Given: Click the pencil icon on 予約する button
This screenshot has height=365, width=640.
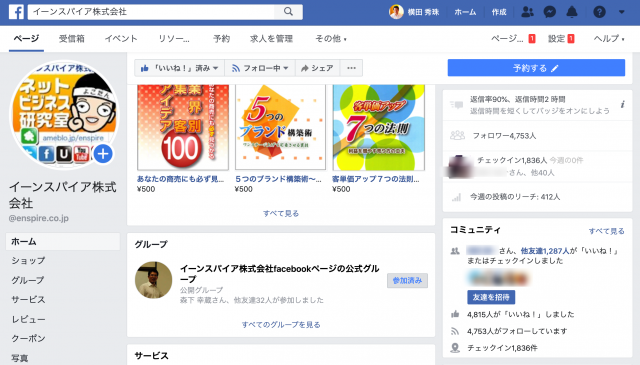Looking at the screenshot, I should tap(554, 68).
